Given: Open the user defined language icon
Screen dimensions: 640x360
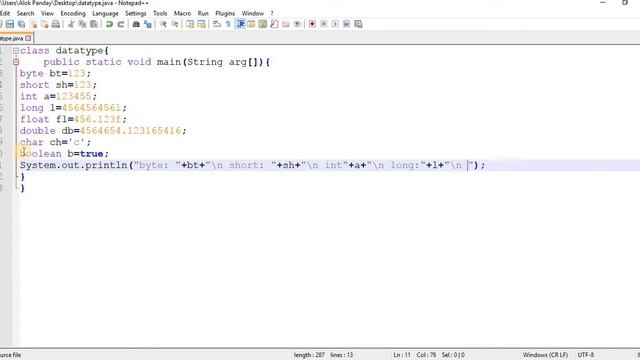Looking at the screenshot, I should pos(251,24).
